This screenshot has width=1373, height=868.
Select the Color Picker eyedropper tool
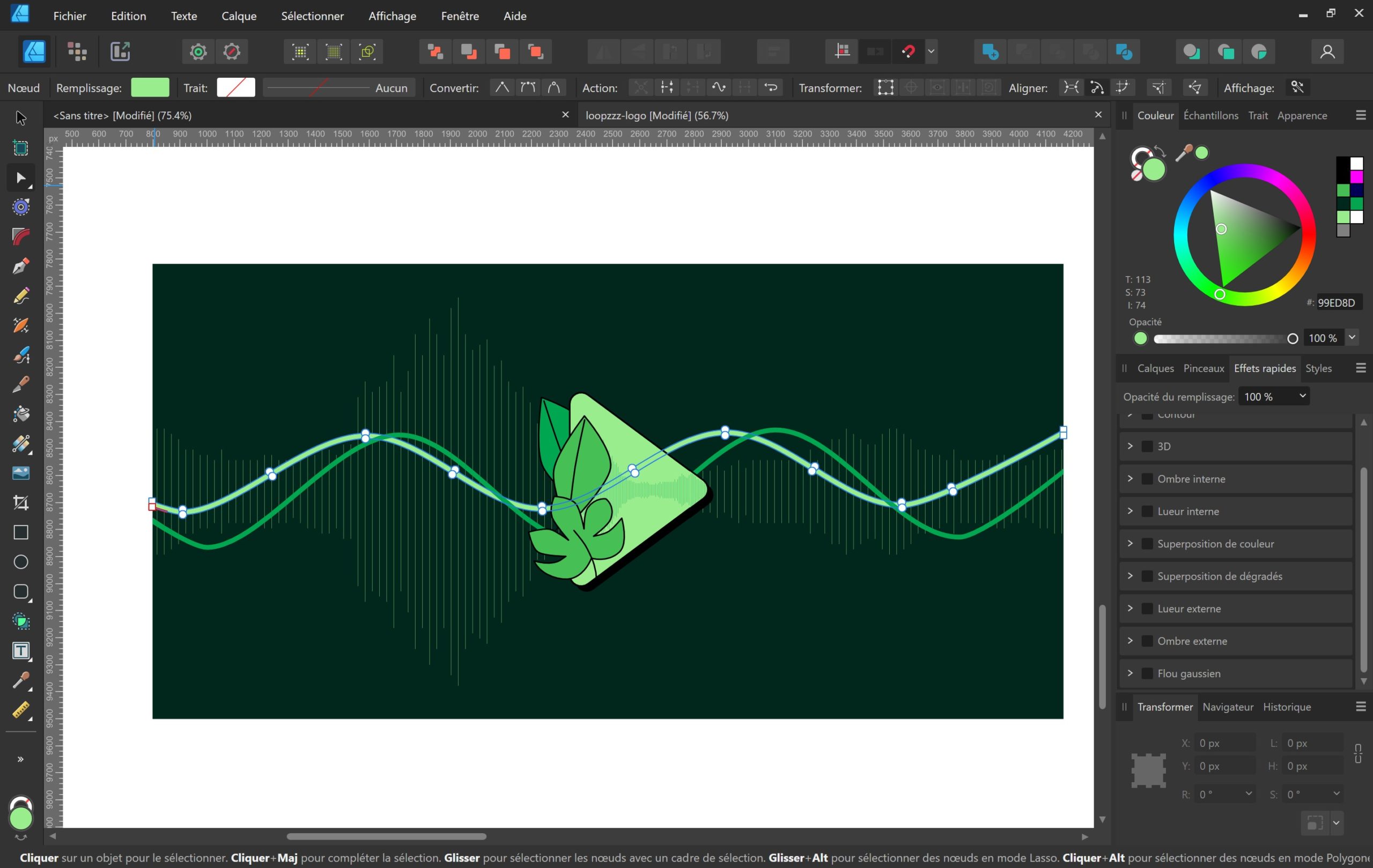[20, 680]
